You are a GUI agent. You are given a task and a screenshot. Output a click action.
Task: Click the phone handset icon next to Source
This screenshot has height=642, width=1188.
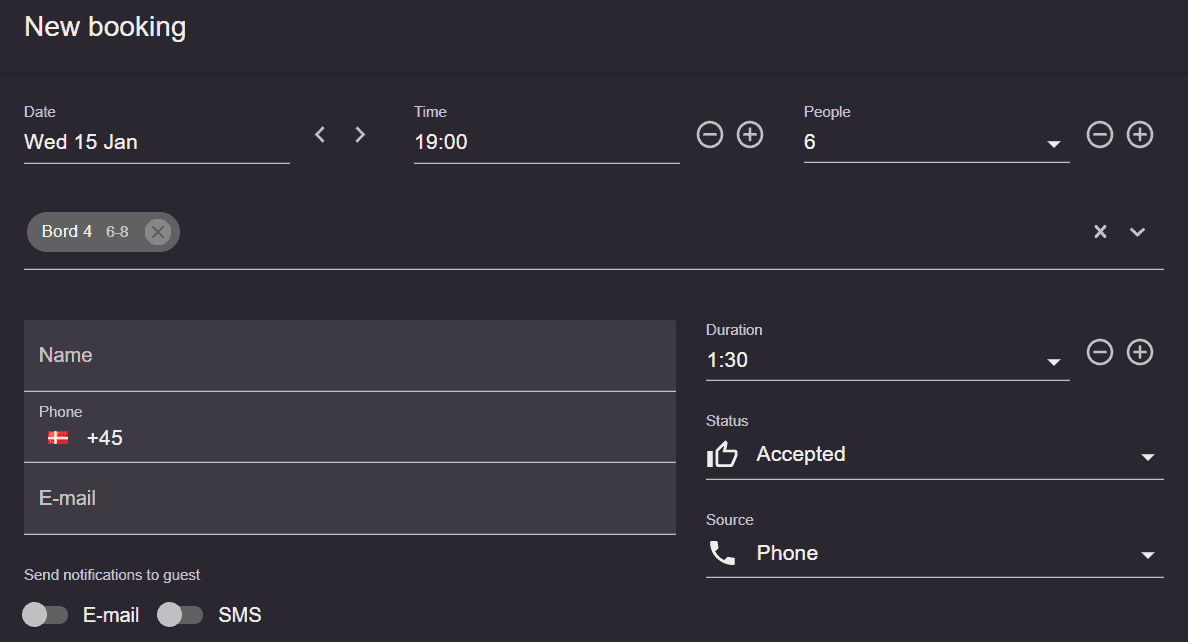point(723,552)
